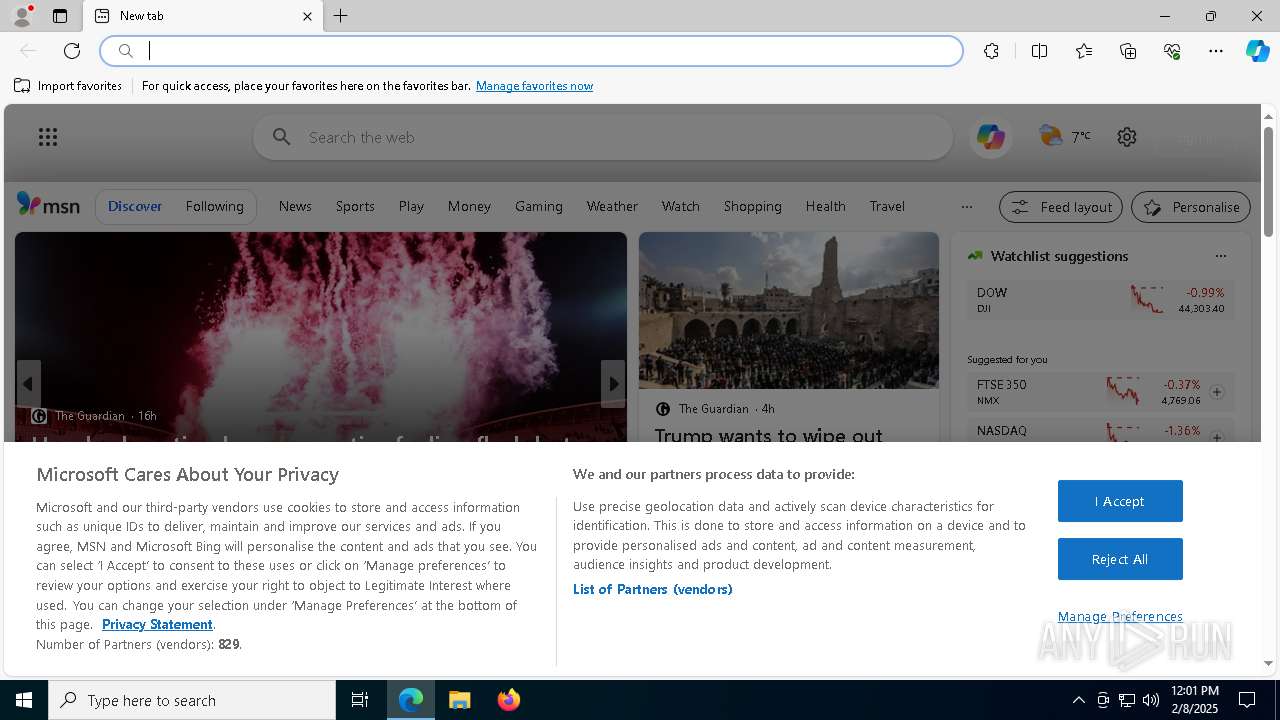The image size is (1280, 720).
Task: Open Copilot icon beside search box
Action: [991, 137]
